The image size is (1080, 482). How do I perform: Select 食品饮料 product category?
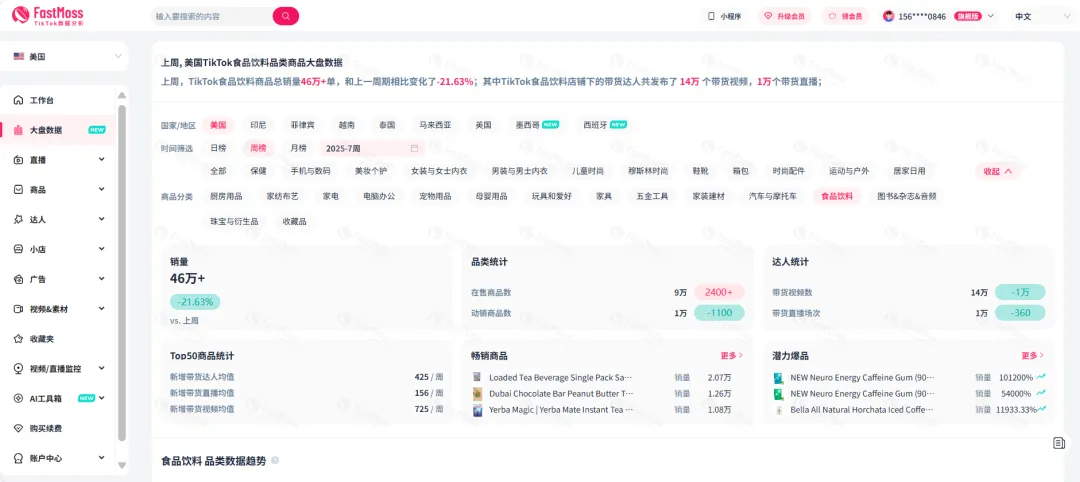pos(837,196)
